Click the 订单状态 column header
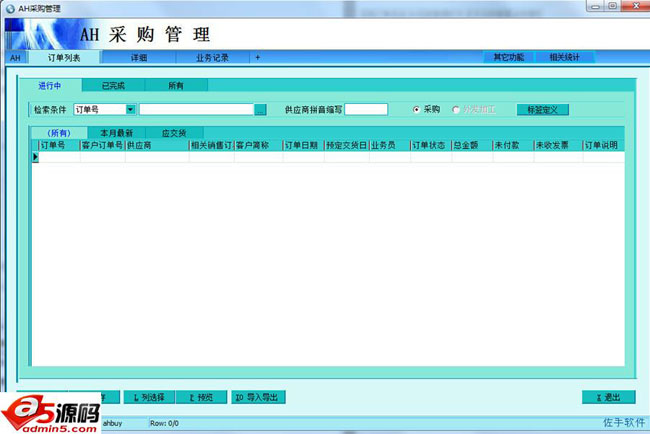Screen dimensions: 650x434 431,145
